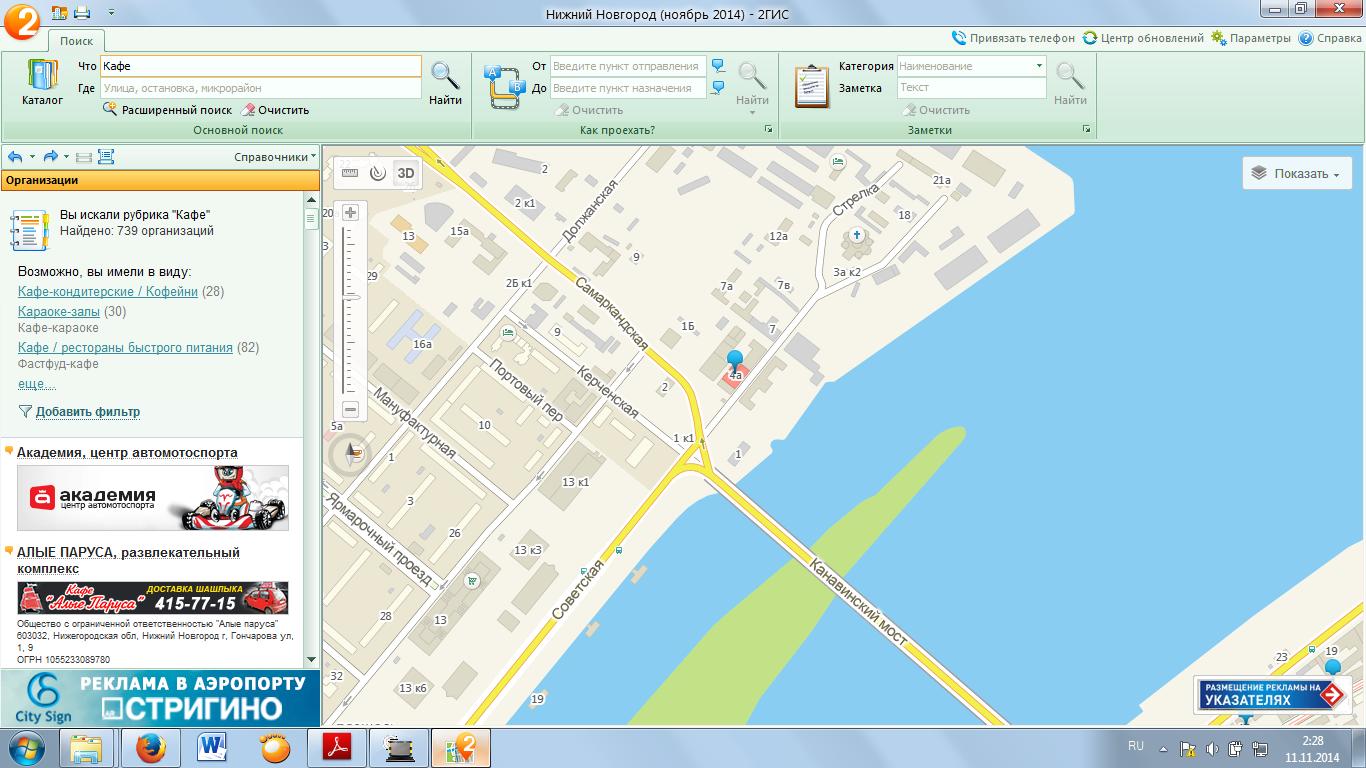Open Расширенный поиск advanced search
This screenshot has width=1366, height=768.
click(x=167, y=110)
